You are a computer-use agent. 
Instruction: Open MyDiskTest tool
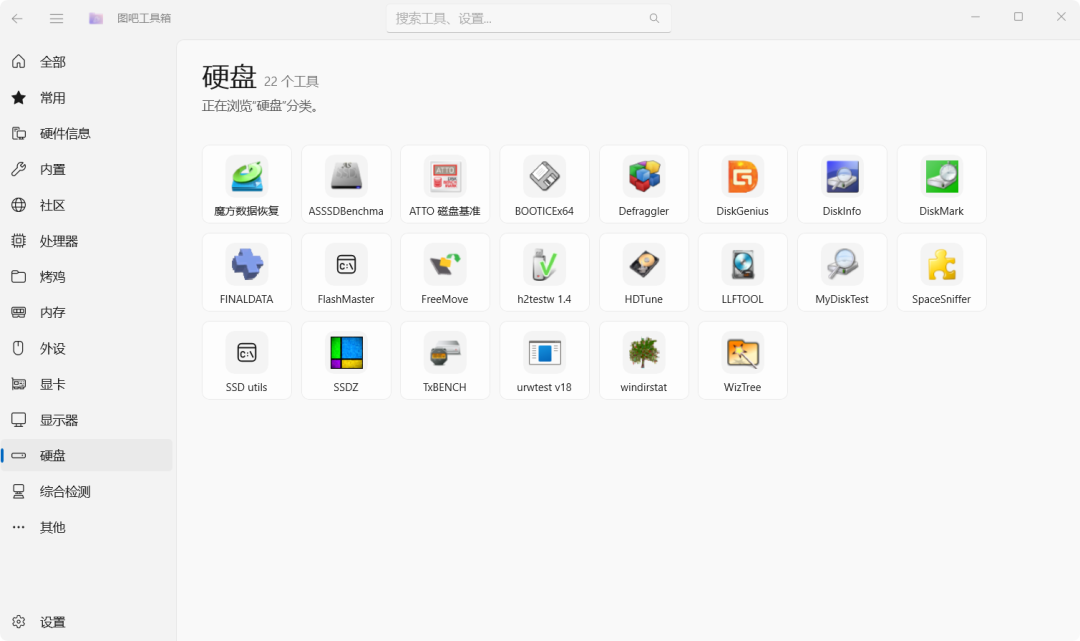pos(842,272)
